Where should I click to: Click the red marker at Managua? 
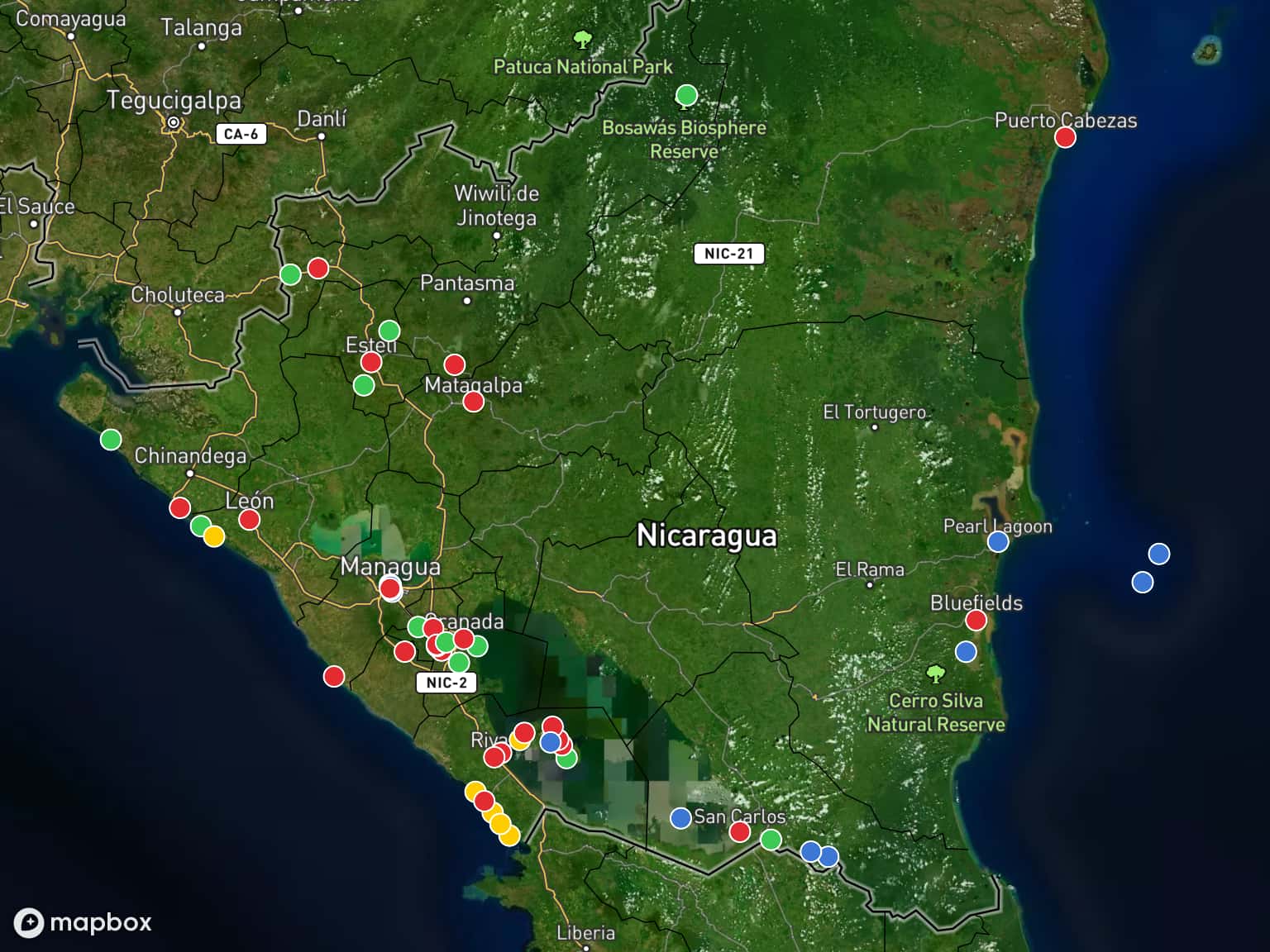pyautogui.click(x=390, y=588)
